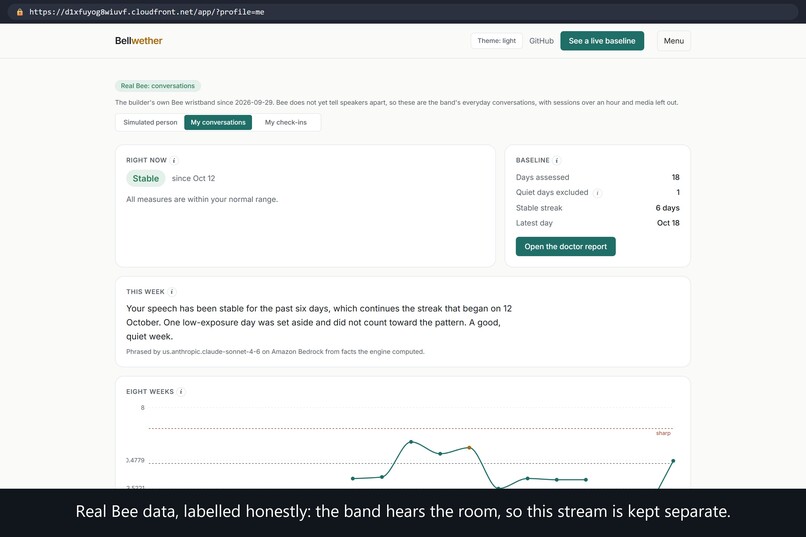Viewport: 806px width, 537px height.
Task: Show info for Quiet days excluded
Action: 597,193
